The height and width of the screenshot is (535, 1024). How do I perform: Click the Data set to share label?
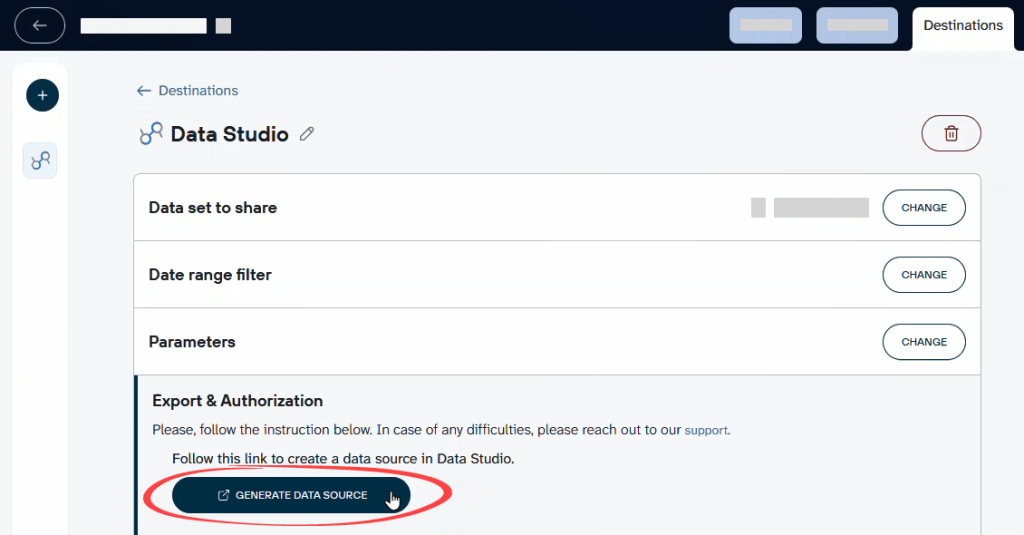[x=213, y=208]
